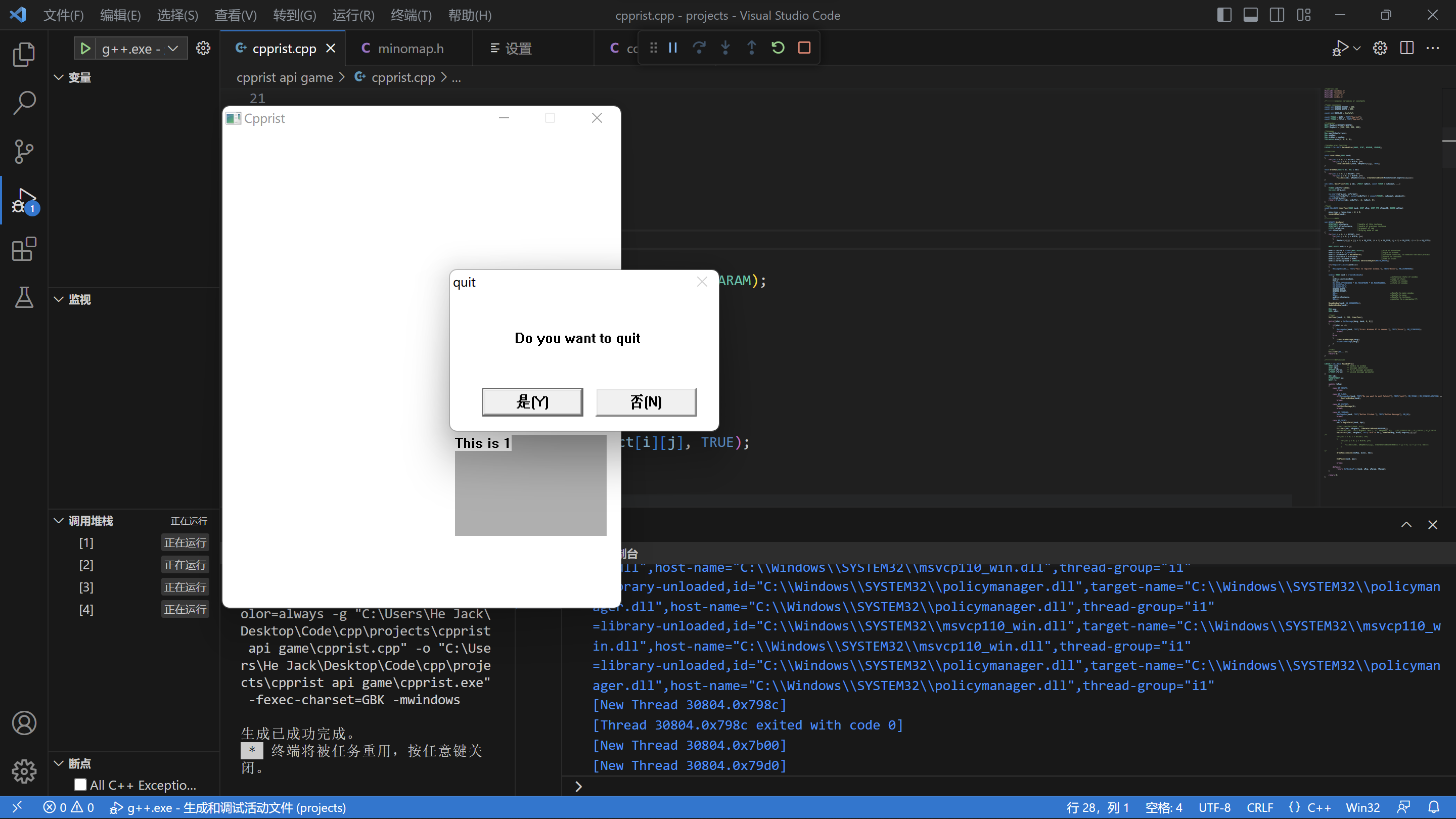Open the Run and Debug view
Viewport: 1456px width, 819px height.
coord(24,201)
